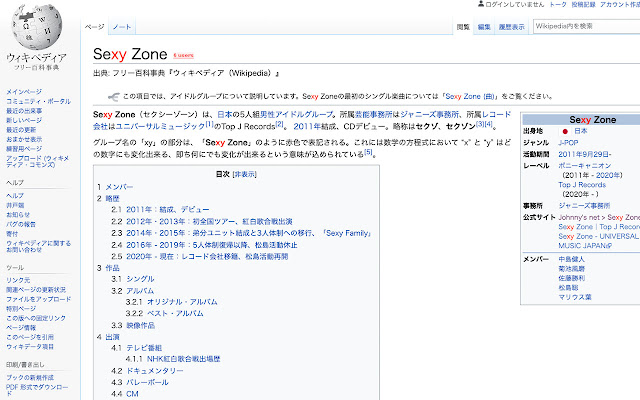Jump to 4.1 テレビ番組
Viewport: 640px width, 400px height.
[x=144, y=348]
